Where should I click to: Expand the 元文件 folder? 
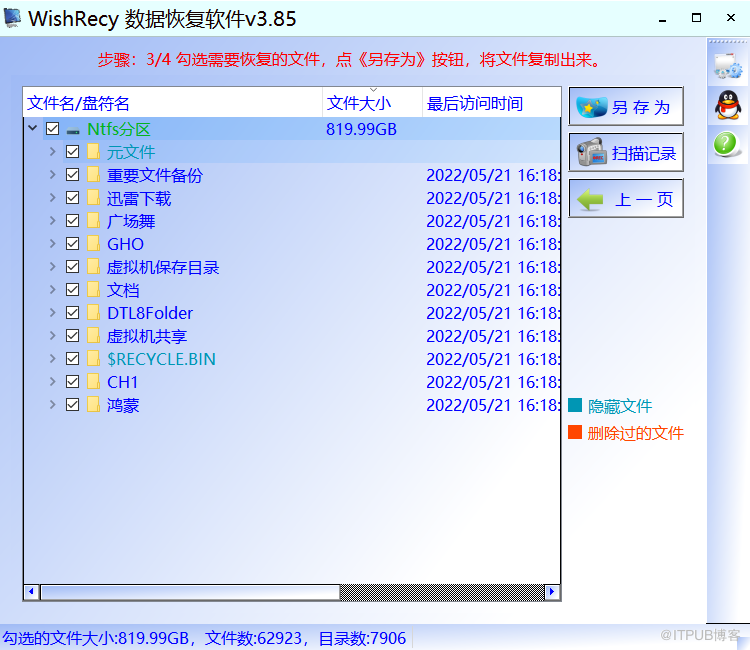[x=53, y=152]
